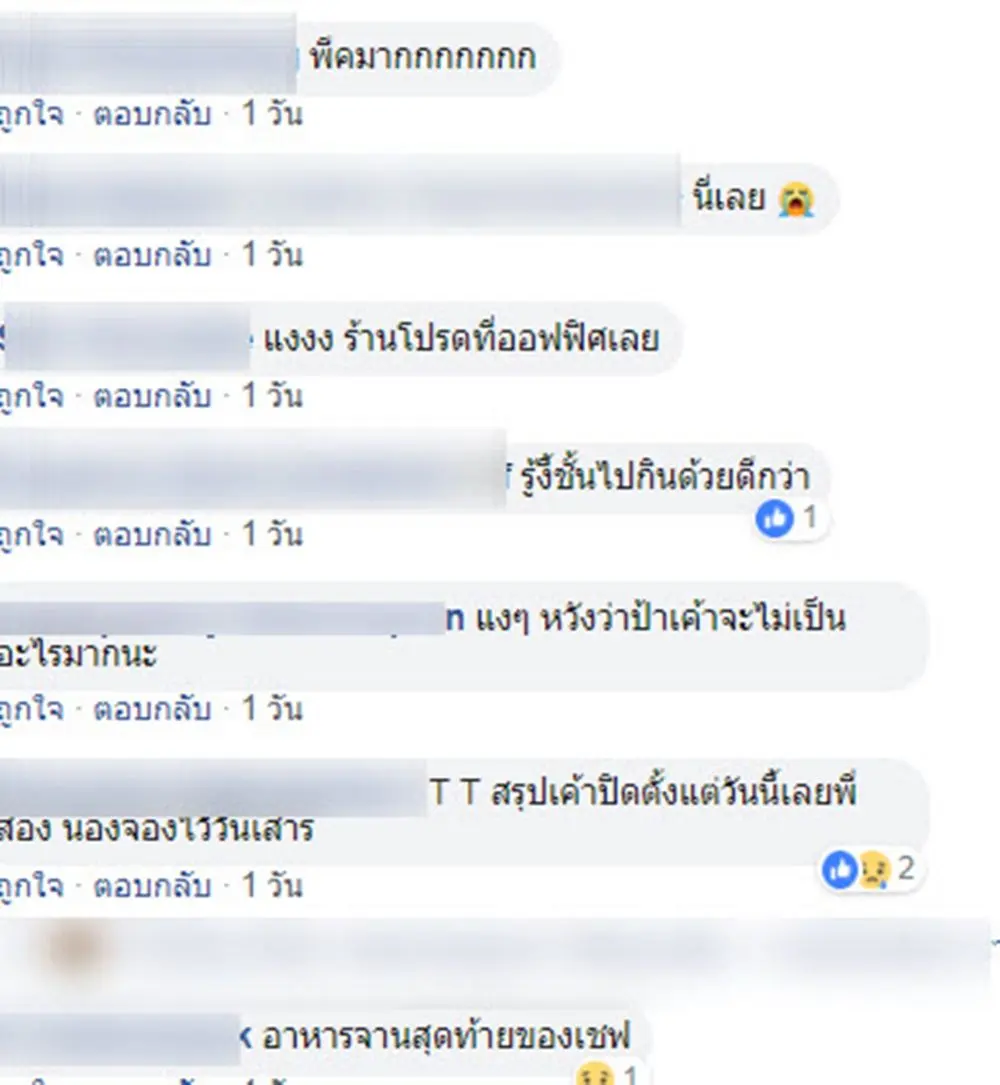
Task: Open timestamp '1 วัน' under 'พีคมากกกกกกก'
Action: (272, 114)
